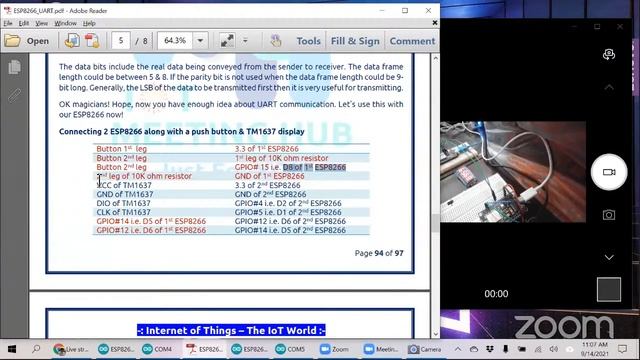Click cell 'GPIO#12 i.e. D6 of 1st ESP8266'

pyautogui.click(x=151, y=230)
